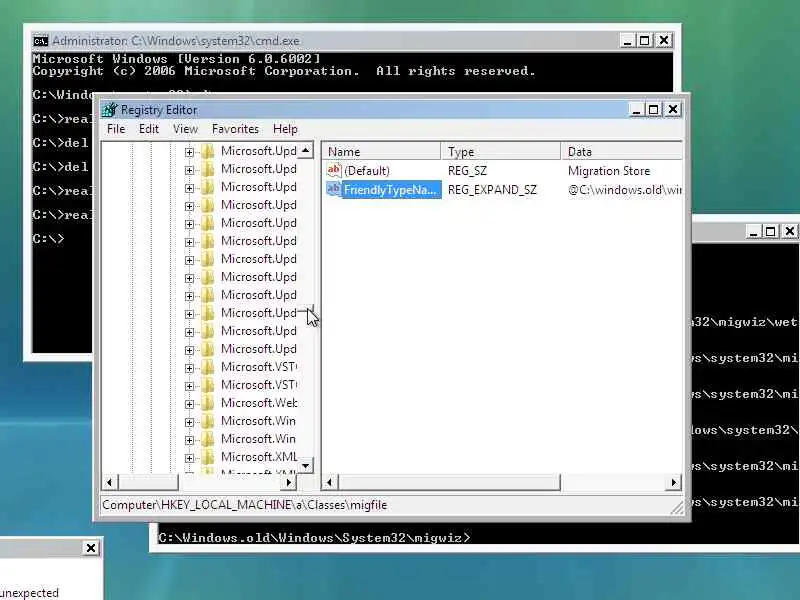The height and width of the screenshot is (600, 800).
Task: Maximize the Administrator cmd.exe window
Action: 644,41
